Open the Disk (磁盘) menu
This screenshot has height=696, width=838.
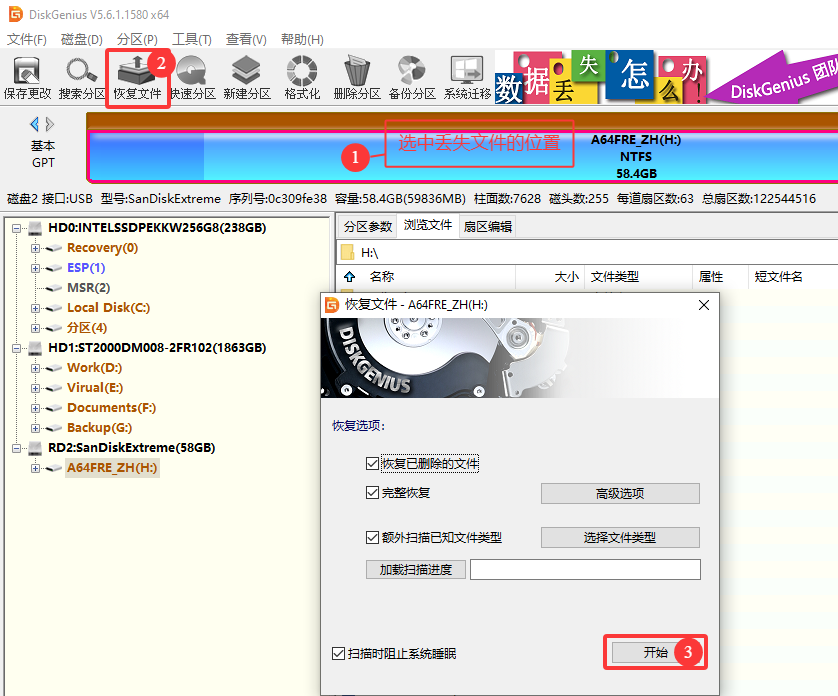[82, 40]
